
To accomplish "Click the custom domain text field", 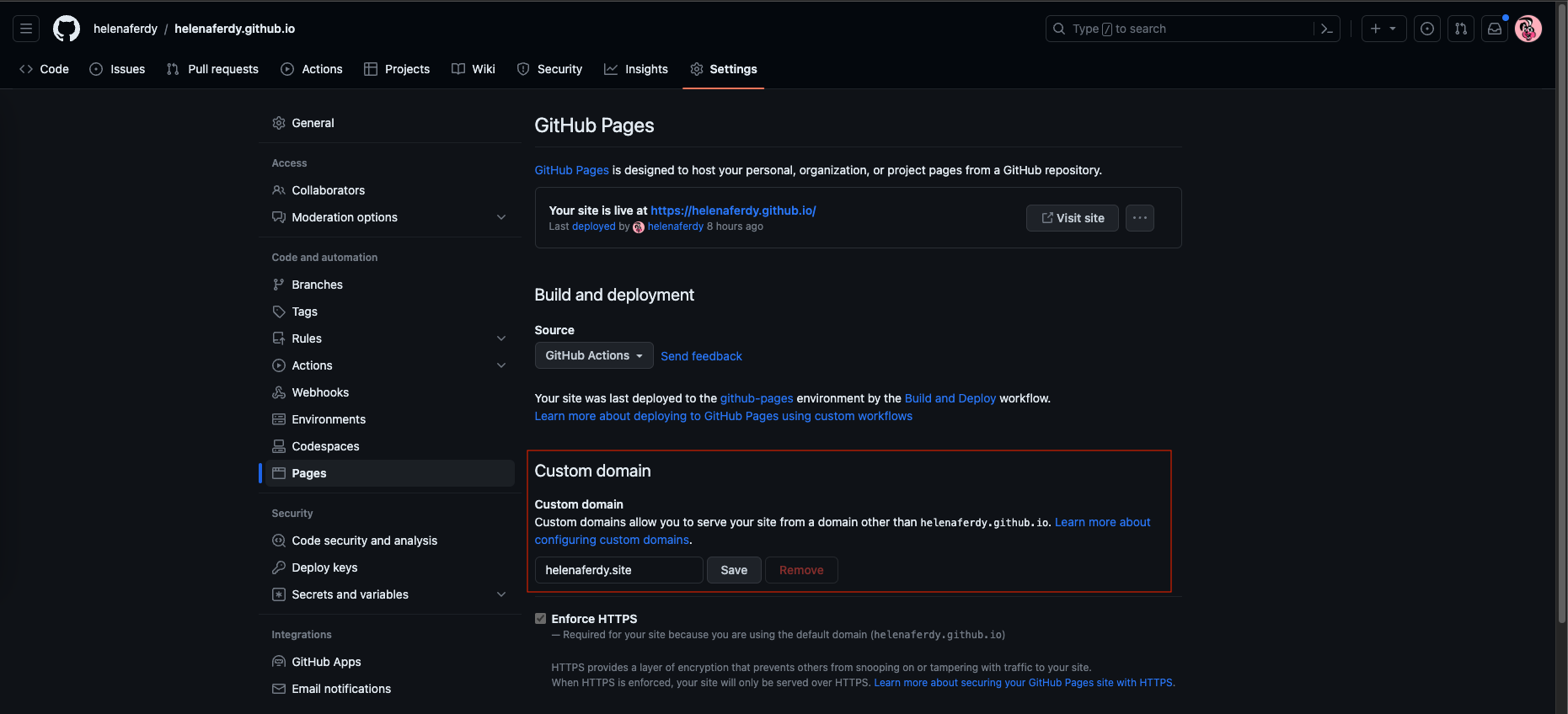I will 618,570.
